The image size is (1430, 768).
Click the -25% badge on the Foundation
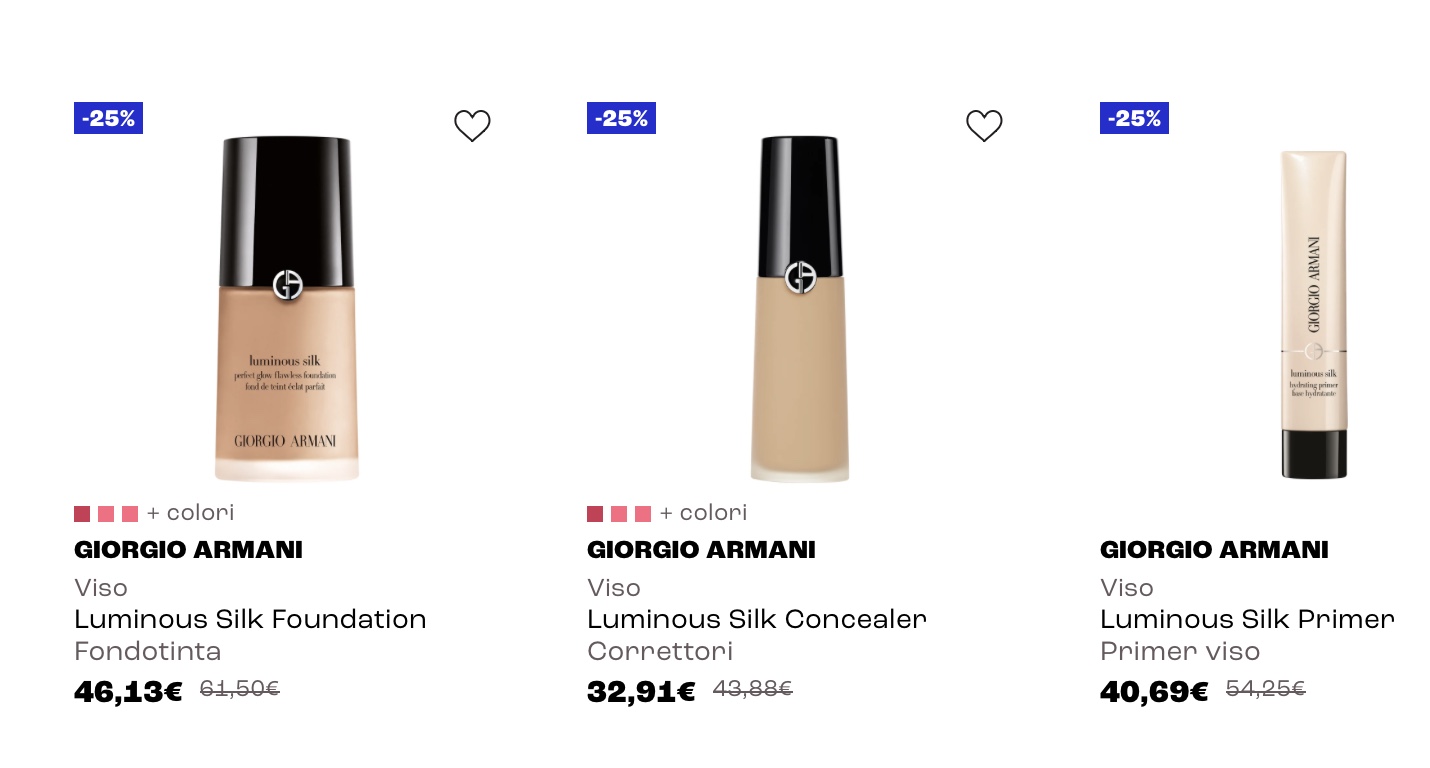[x=108, y=118]
